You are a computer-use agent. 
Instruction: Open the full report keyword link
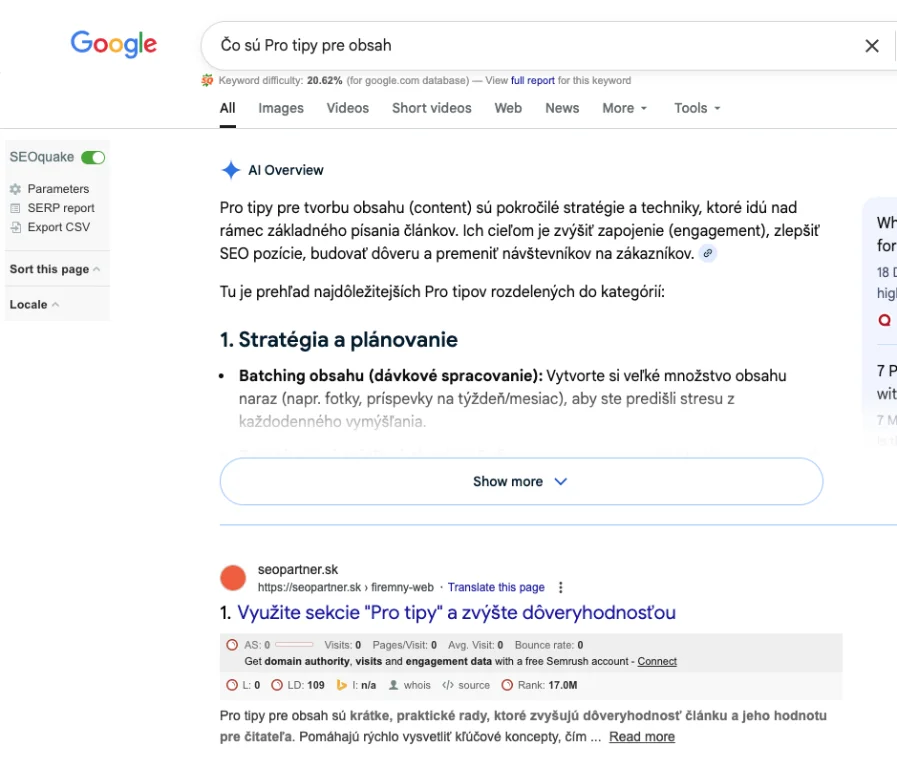533,81
